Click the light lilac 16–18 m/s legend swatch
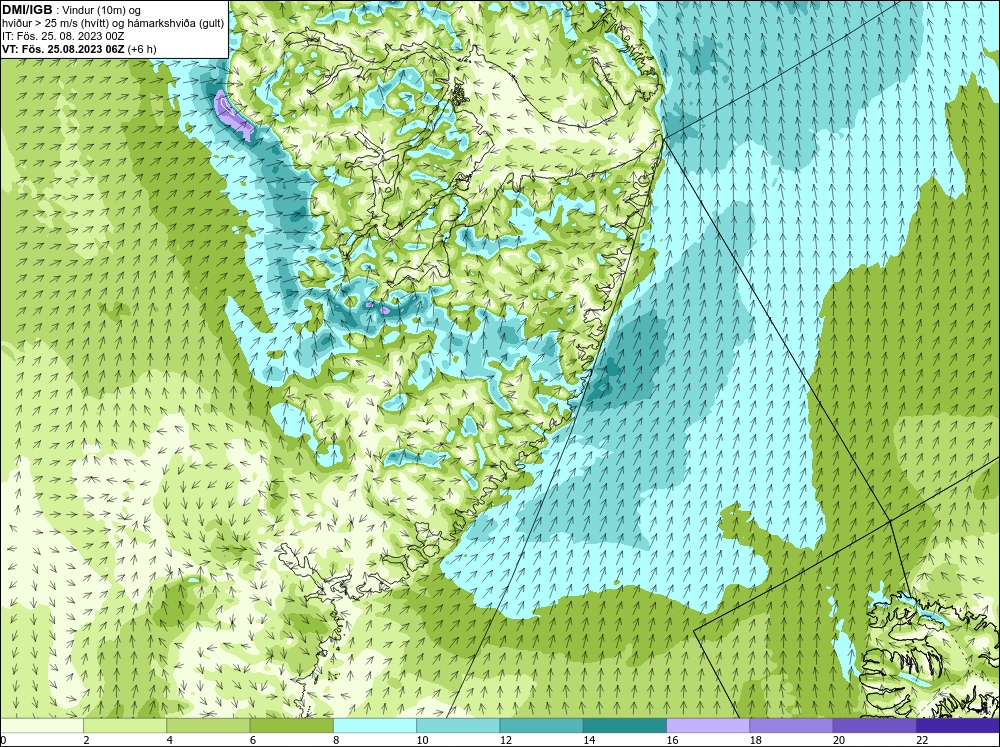1000x747 pixels. (708, 725)
